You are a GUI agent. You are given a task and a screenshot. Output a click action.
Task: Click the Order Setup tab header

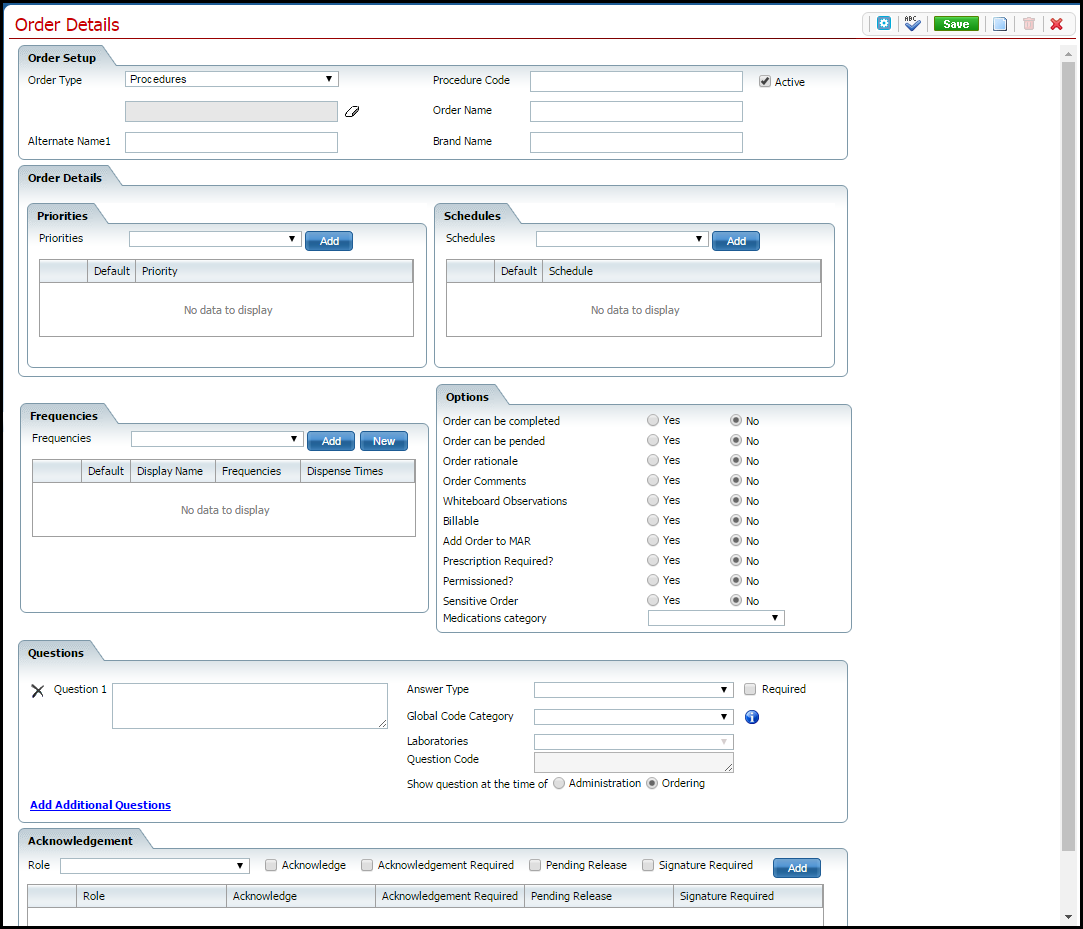62,58
